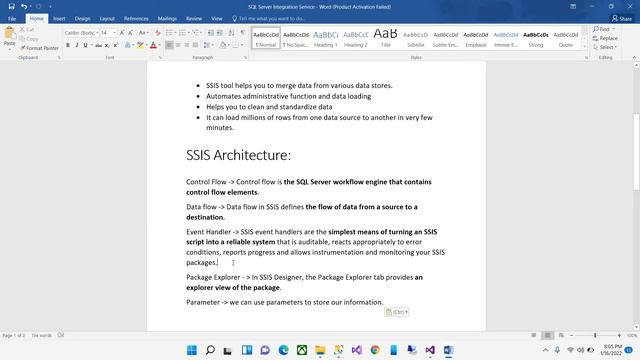Increase font size with Grow Font
Viewport: 640px width, 360px height.
pos(122,33)
